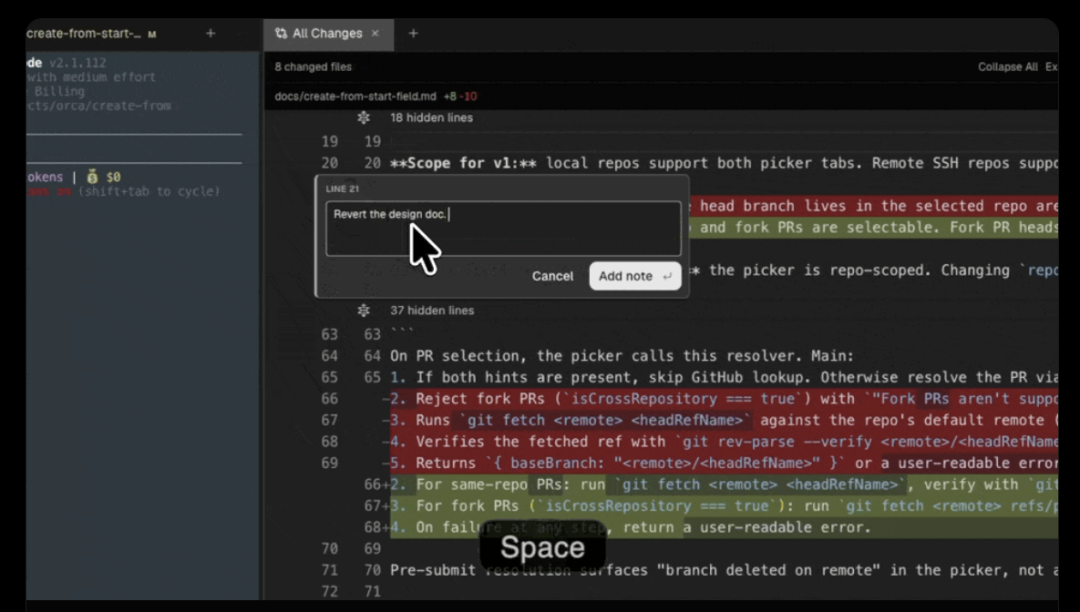Focus the note text field
1080x612 pixels.
click(x=503, y=229)
